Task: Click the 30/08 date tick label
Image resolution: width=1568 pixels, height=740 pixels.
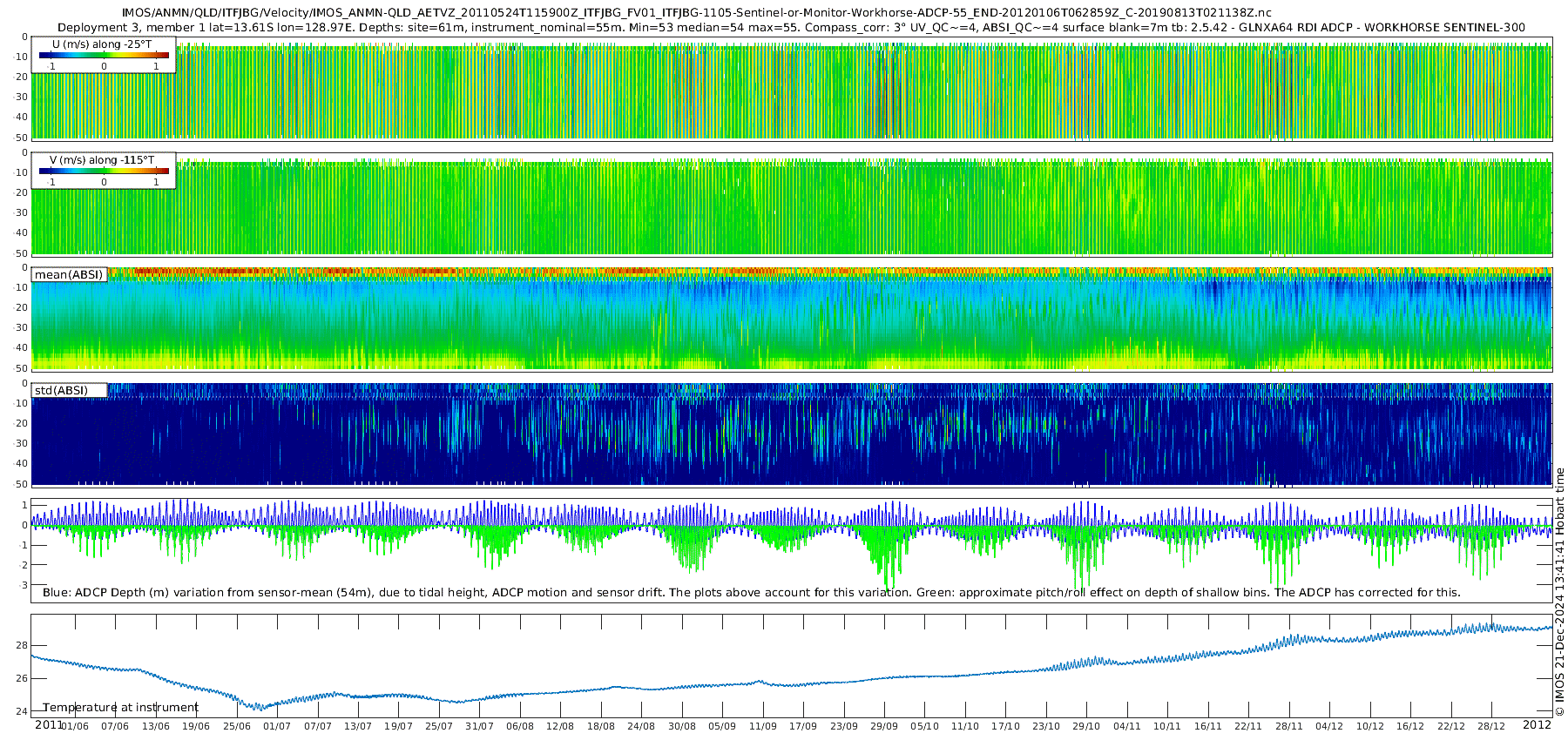Action: pos(681,726)
